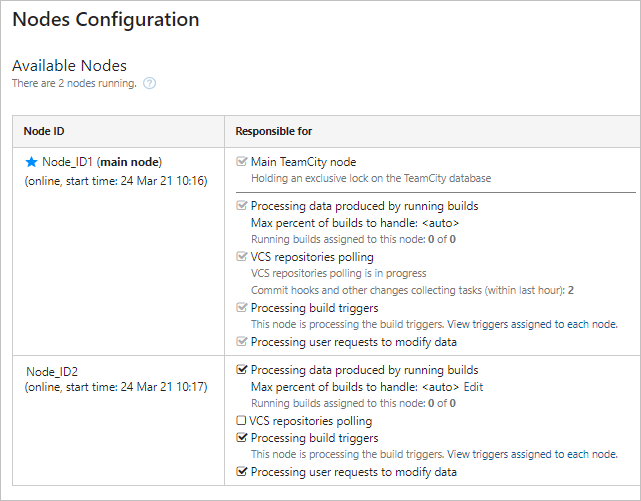Uncheck Node_ID2 Processing data produced by running builds

tap(242, 369)
